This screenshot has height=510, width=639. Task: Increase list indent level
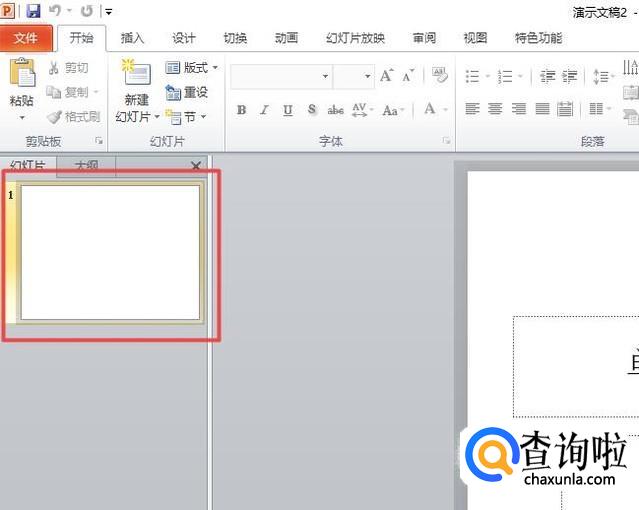[x=570, y=76]
